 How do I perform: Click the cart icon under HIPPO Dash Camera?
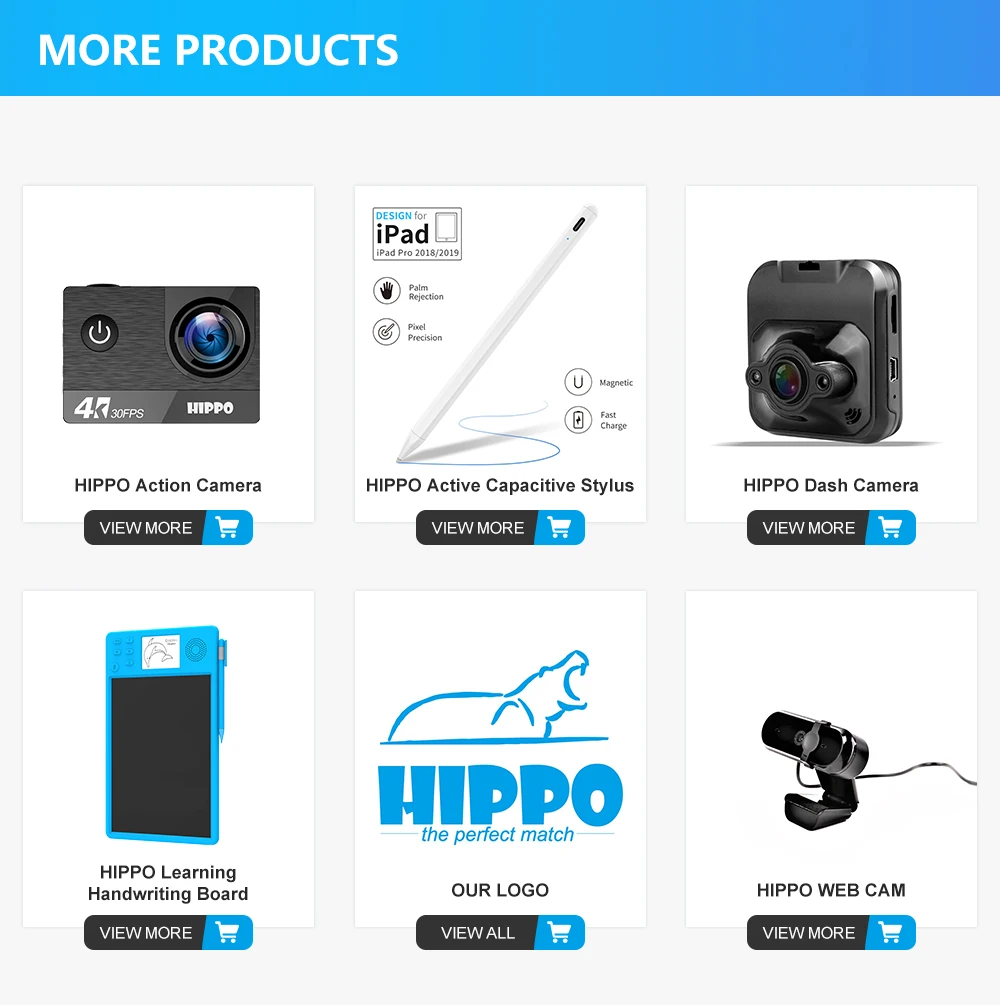[x=890, y=527]
